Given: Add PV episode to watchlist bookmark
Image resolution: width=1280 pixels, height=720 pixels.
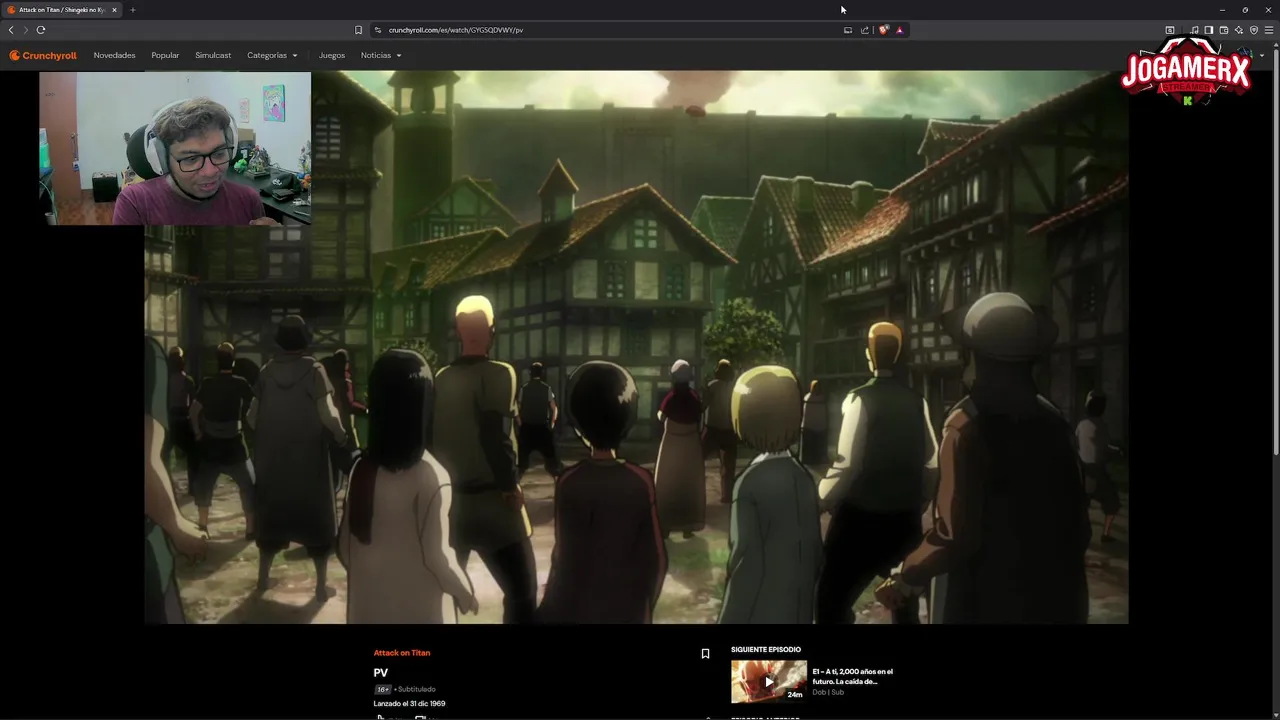Looking at the screenshot, I should [x=705, y=653].
